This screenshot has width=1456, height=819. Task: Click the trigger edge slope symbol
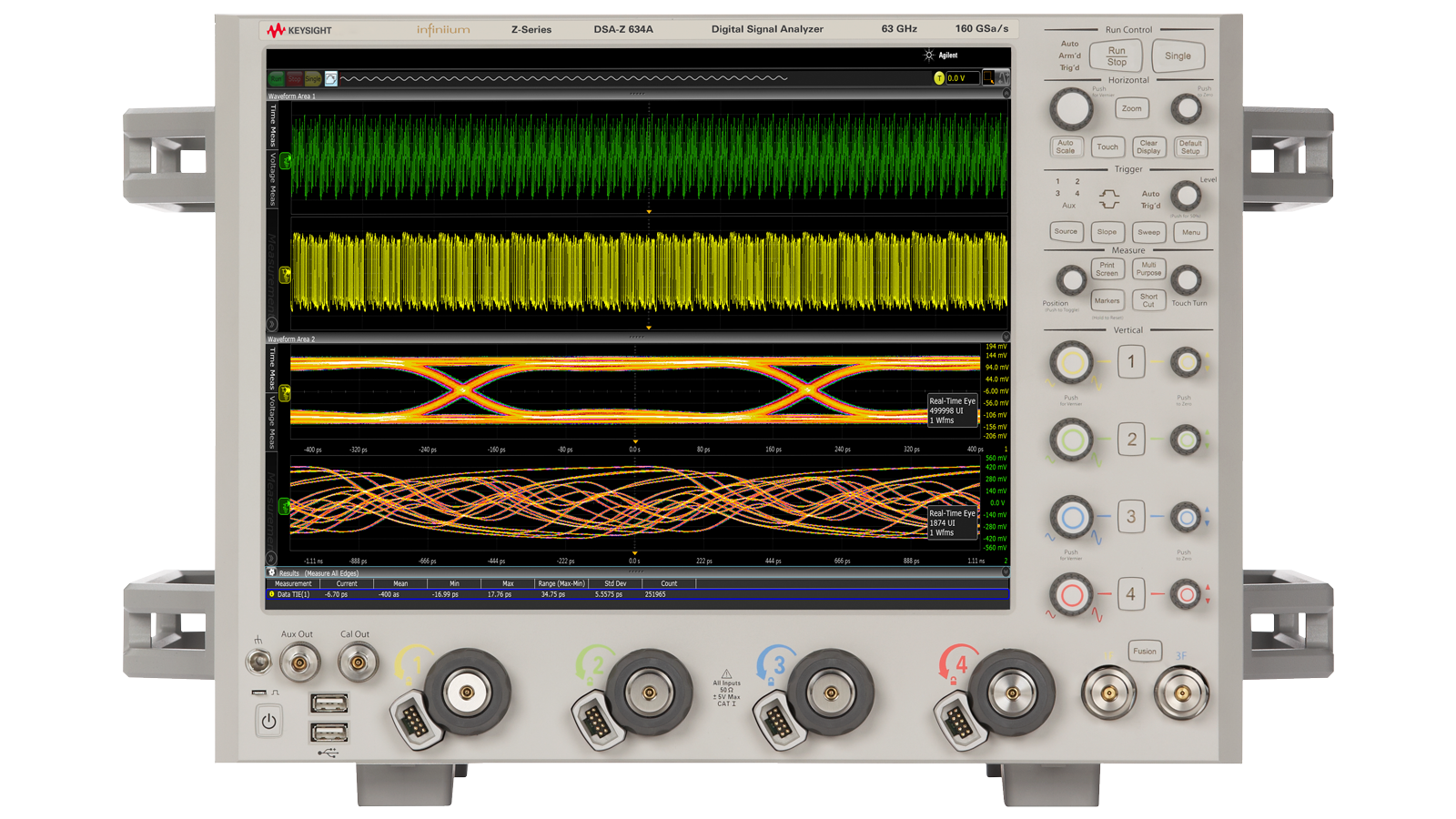tap(1108, 198)
